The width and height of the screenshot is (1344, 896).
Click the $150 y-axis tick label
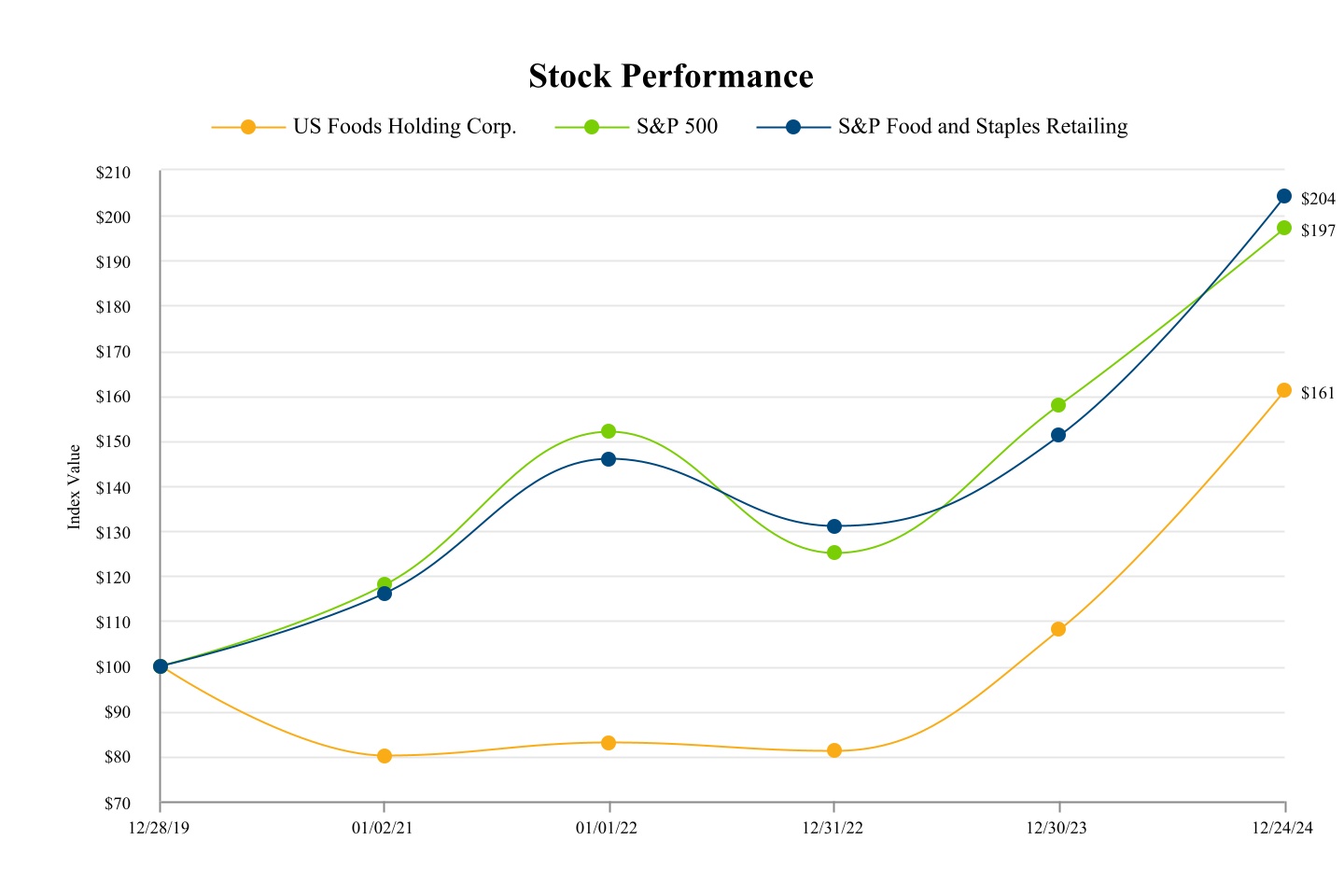point(113,442)
